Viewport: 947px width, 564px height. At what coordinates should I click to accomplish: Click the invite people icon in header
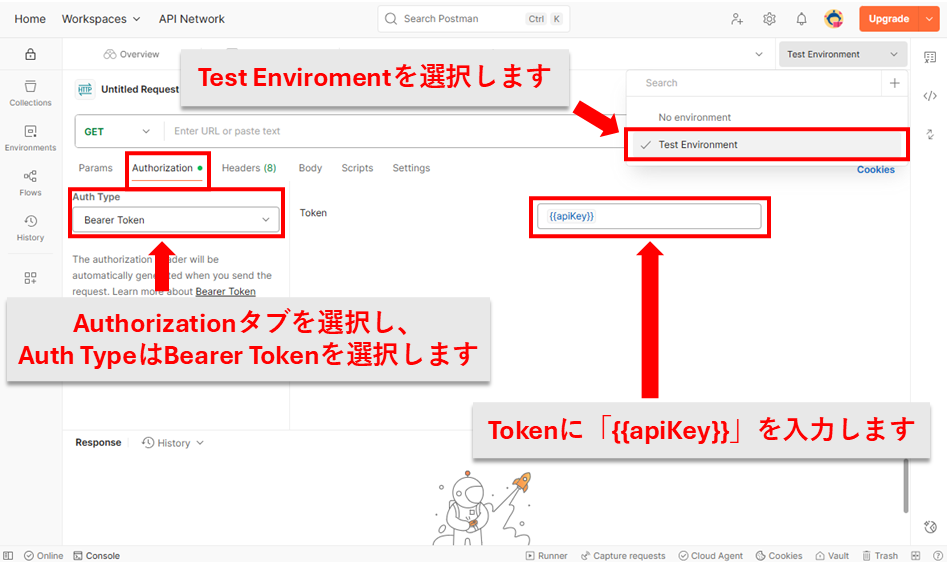click(x=737, y=19)
